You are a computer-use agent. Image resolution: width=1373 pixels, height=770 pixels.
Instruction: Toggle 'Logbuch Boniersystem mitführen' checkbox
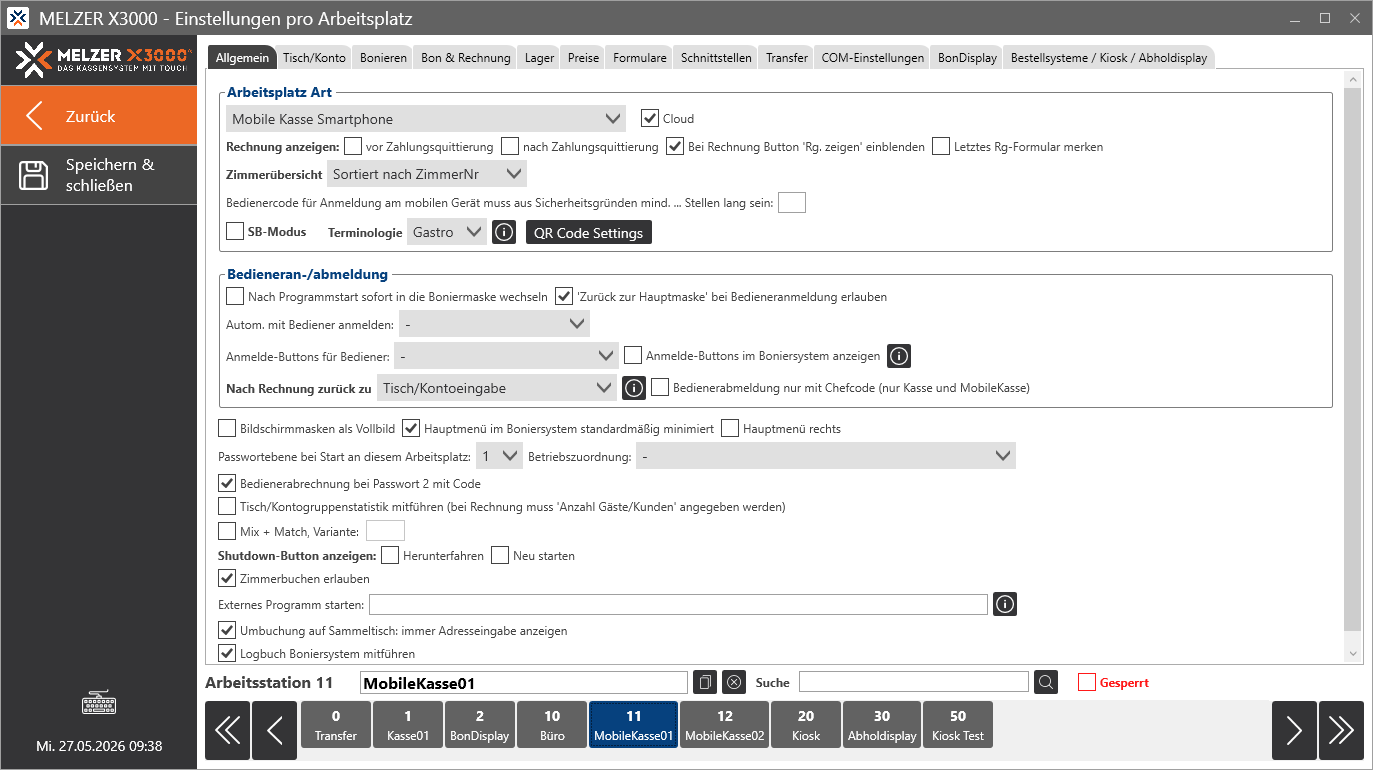click(227, 653)
